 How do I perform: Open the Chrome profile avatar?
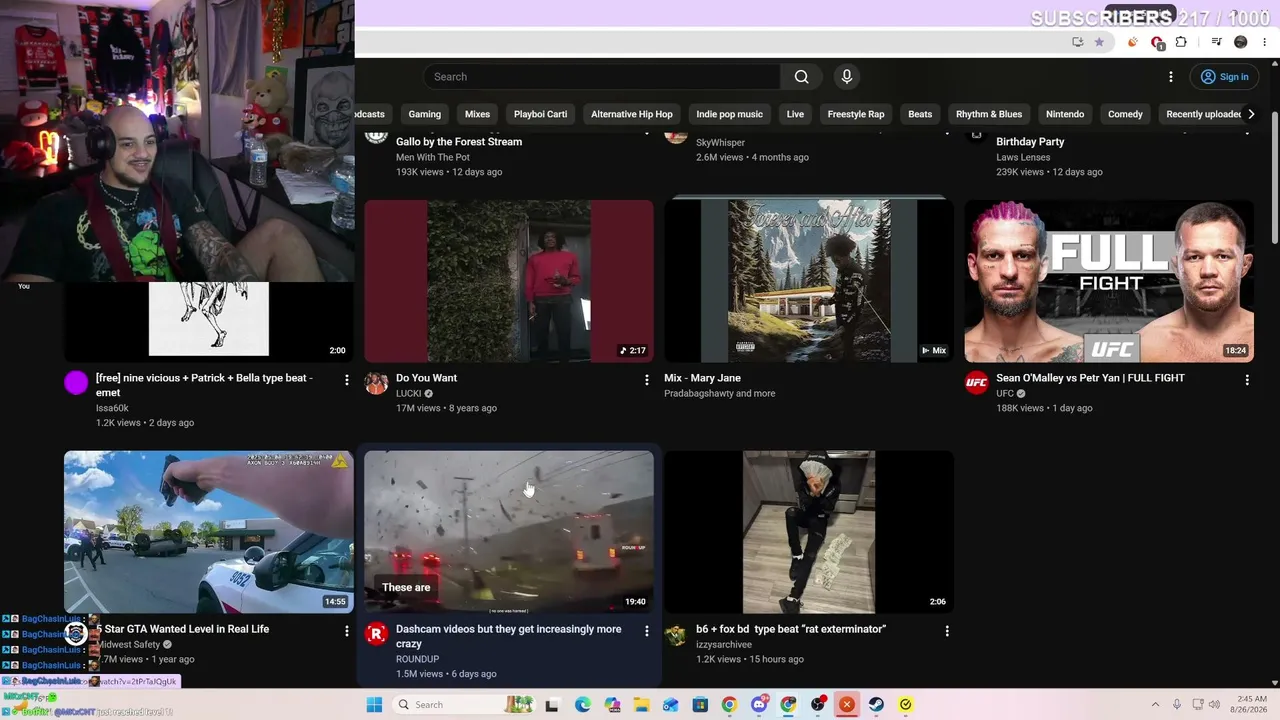click(1241, 42)
